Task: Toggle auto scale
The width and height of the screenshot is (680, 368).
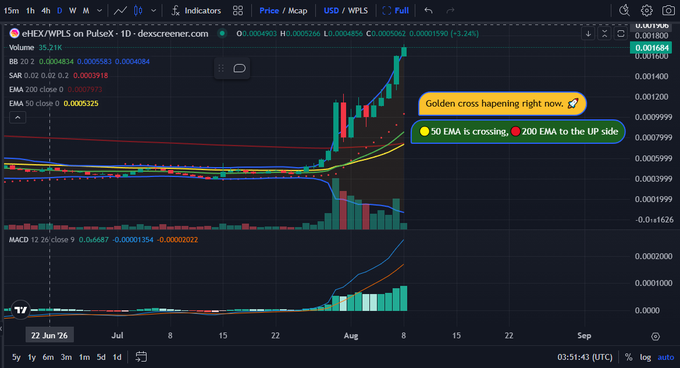Action: [666, 357]
